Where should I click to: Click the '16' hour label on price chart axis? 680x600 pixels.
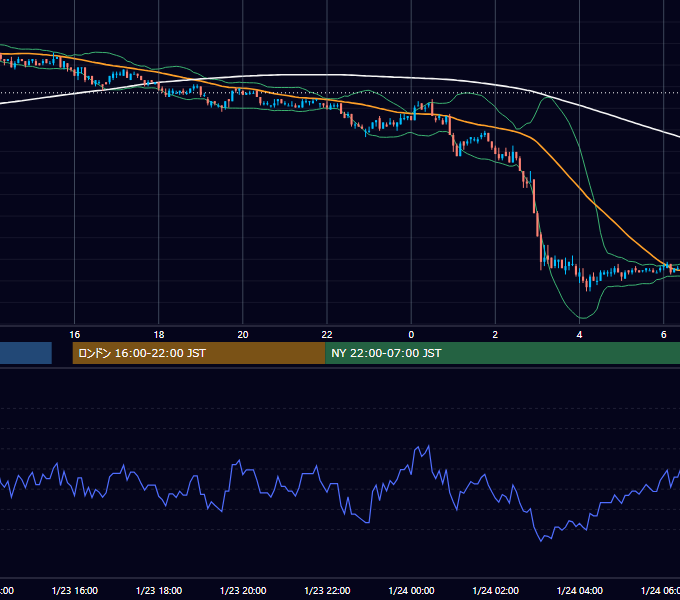point(75,335)
